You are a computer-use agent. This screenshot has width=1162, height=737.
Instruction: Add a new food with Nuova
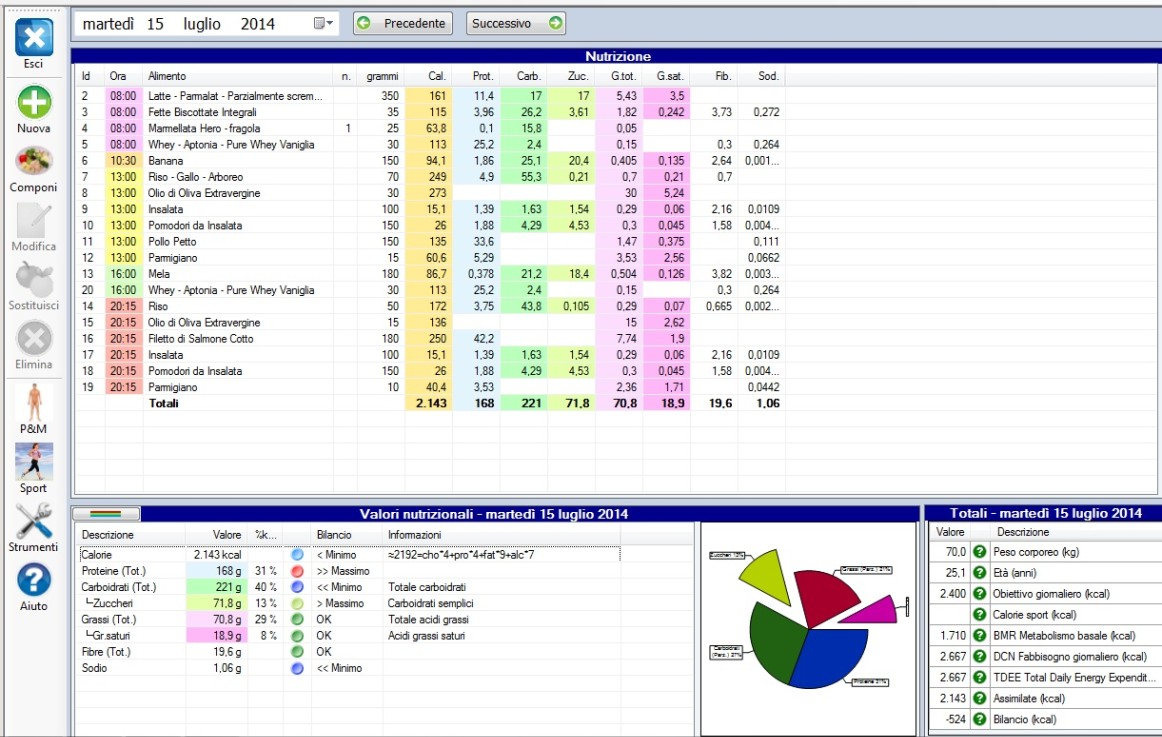(x=33, y=102)
